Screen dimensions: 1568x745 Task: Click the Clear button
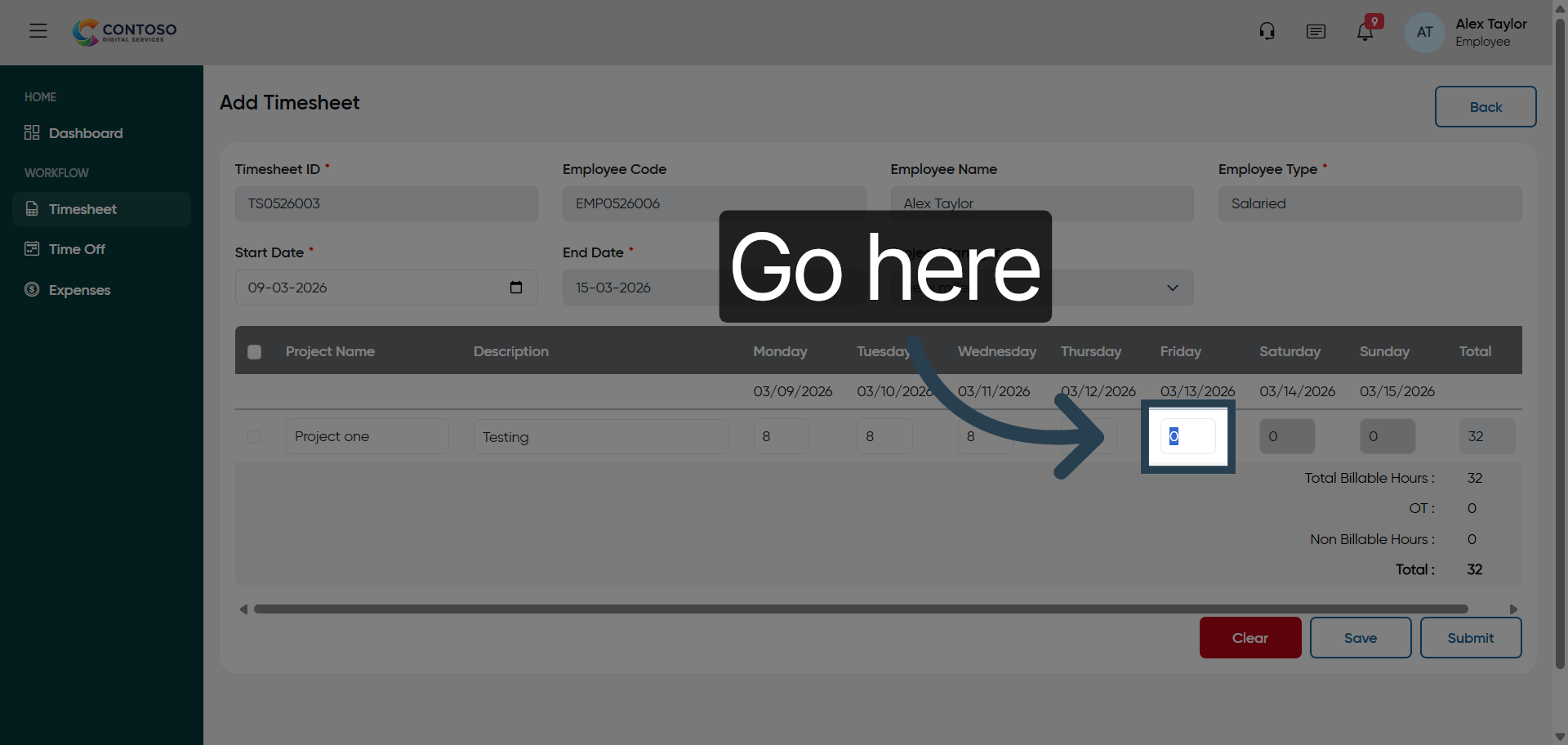(x=1249, y=637)
